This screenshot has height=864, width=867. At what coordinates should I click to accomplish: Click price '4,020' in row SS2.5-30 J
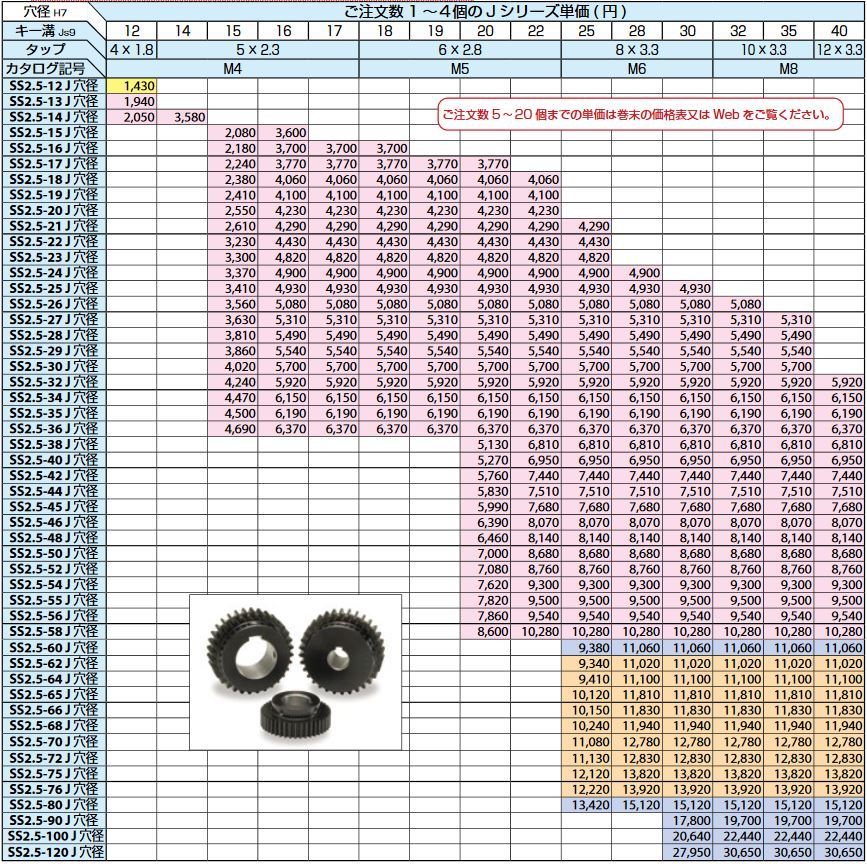[233, 366]
